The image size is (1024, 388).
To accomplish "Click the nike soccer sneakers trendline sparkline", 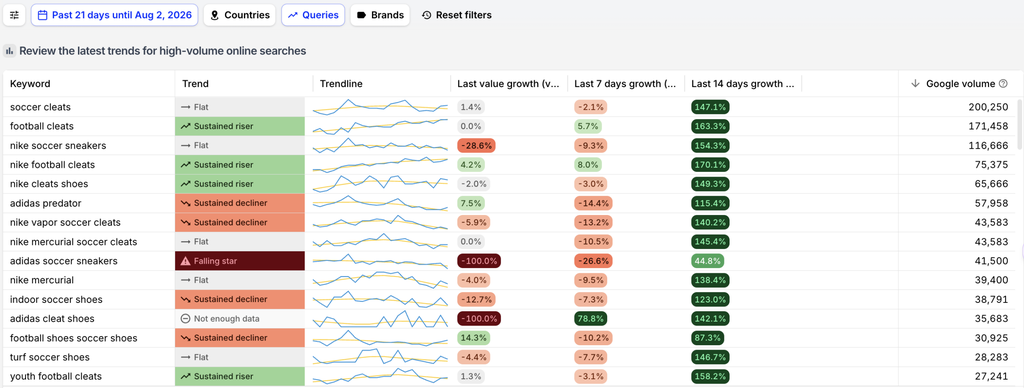I will point(380,145).
